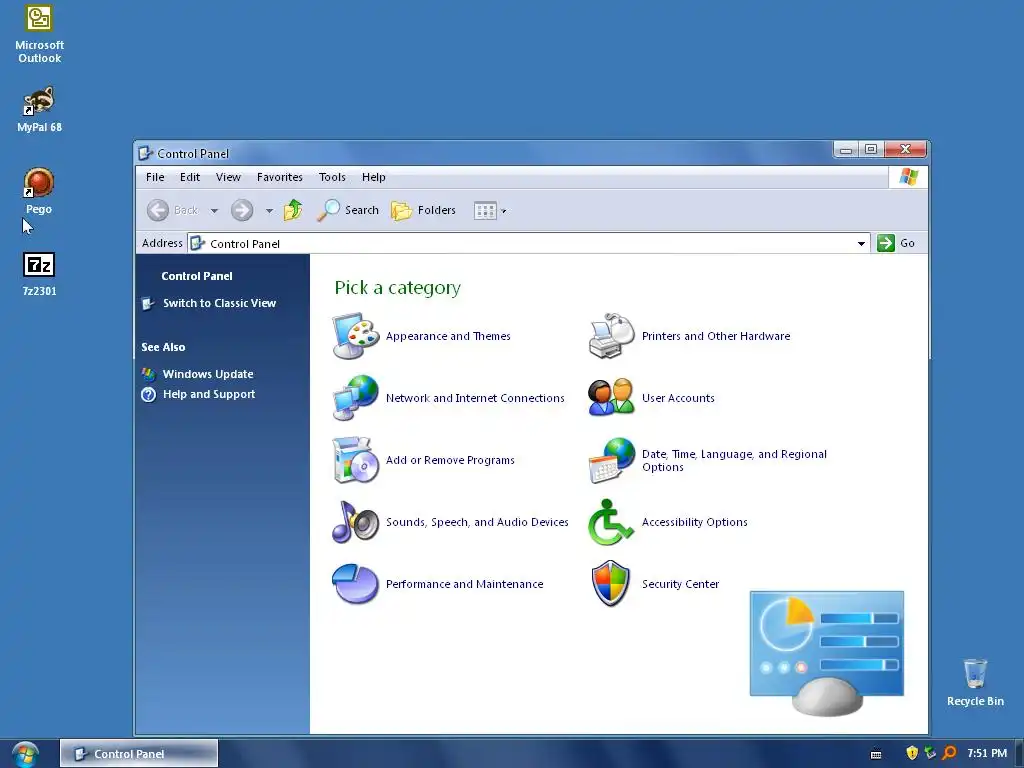Open Sounds, Speech, and Audio Devices icon
1024x768 pixels.
tap(355, 522)
